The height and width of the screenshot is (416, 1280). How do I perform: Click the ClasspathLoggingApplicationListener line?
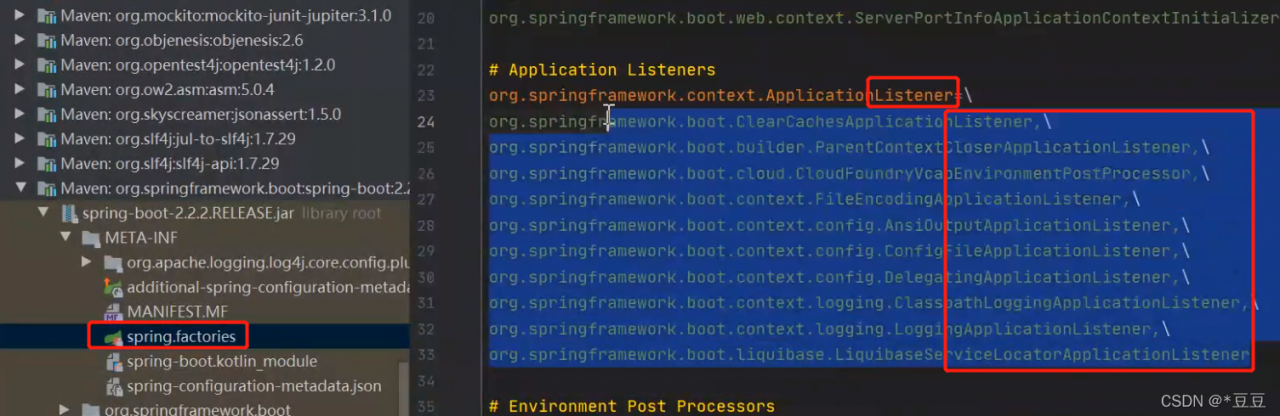click(x=874, y=303)
